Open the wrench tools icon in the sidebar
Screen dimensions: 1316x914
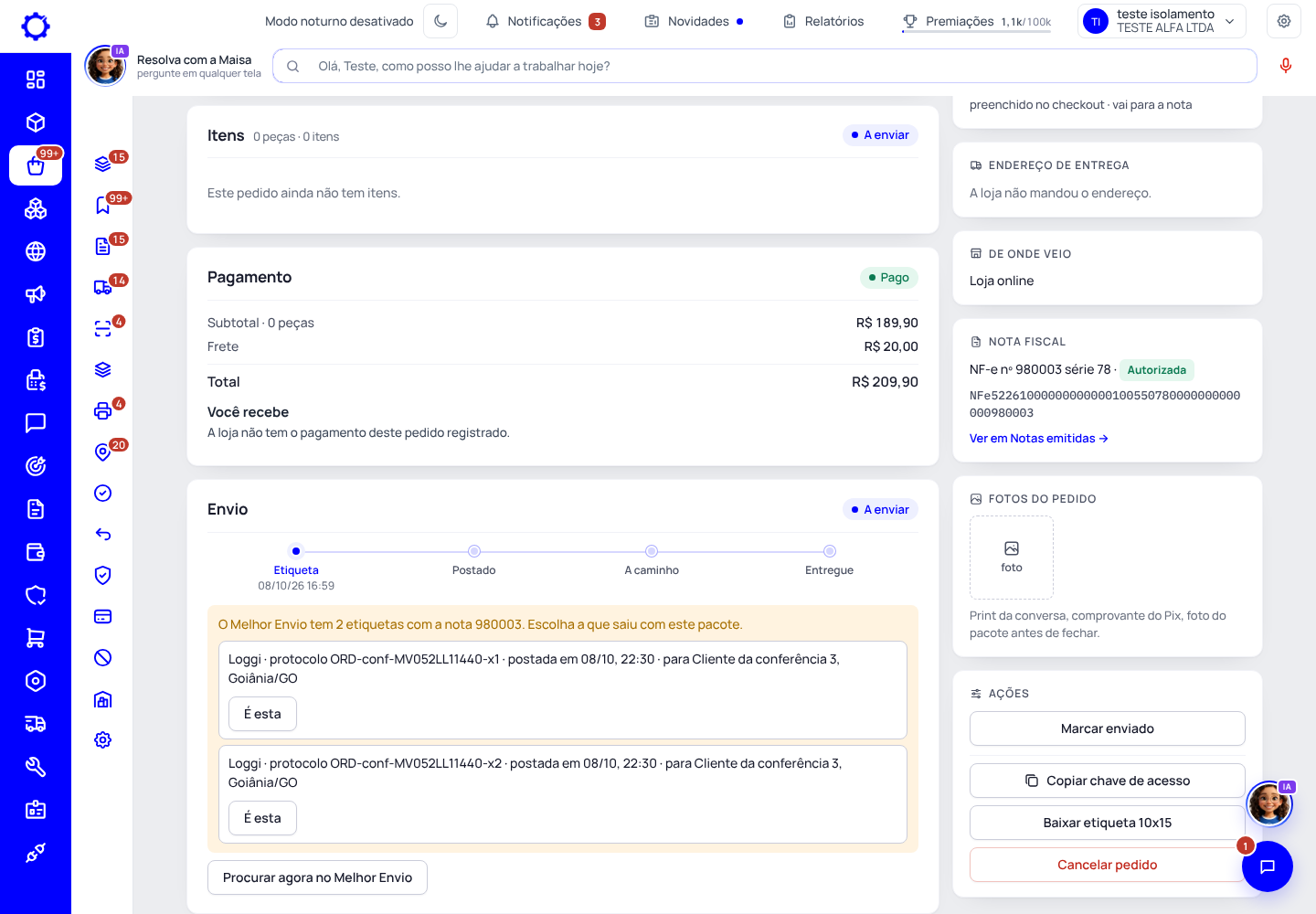coord(36,767)
